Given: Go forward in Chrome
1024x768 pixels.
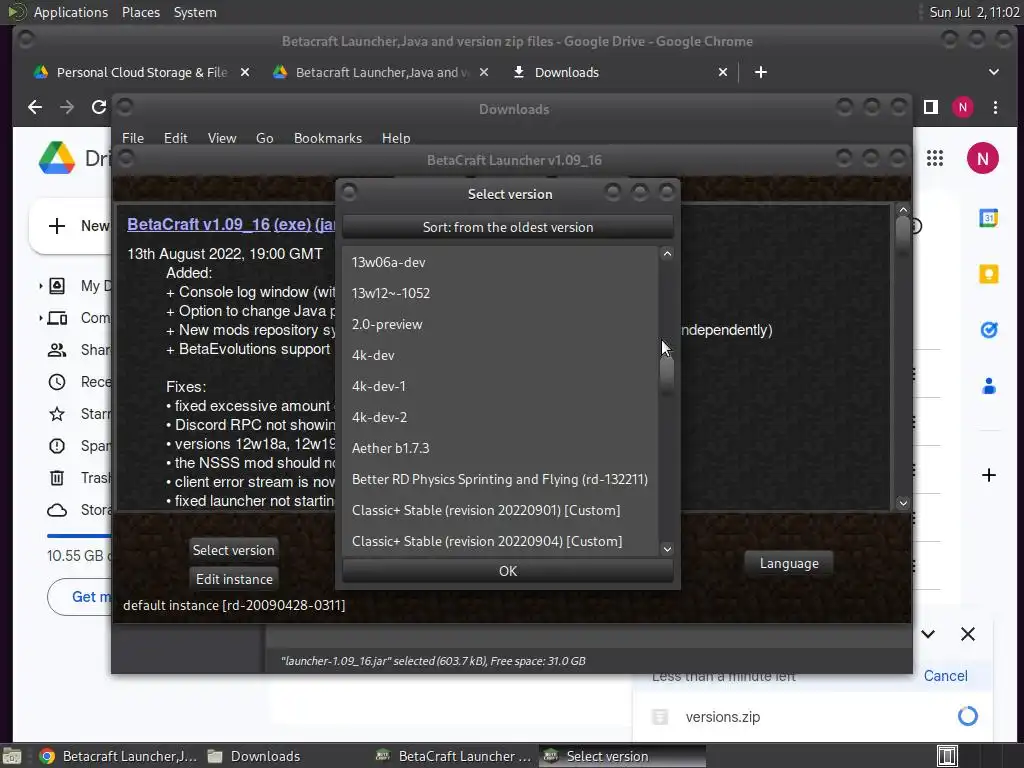Looking at the screenshot, I should 67,107.
